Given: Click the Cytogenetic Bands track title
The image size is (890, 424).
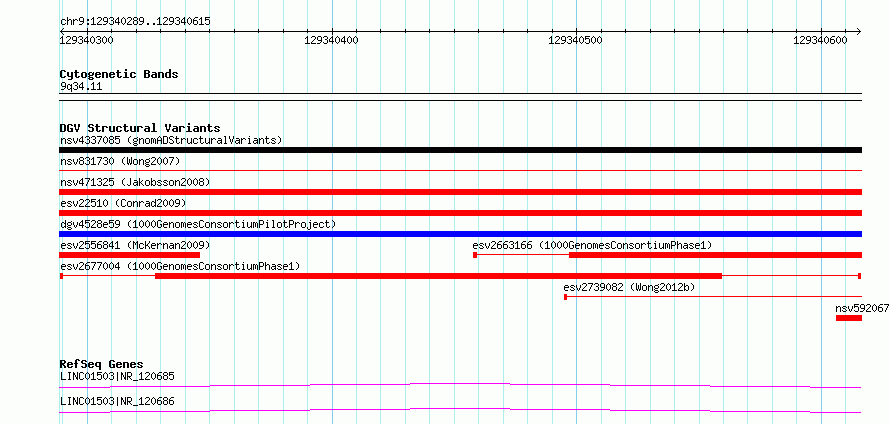Looking at the screenshot, I should point(119,74).
